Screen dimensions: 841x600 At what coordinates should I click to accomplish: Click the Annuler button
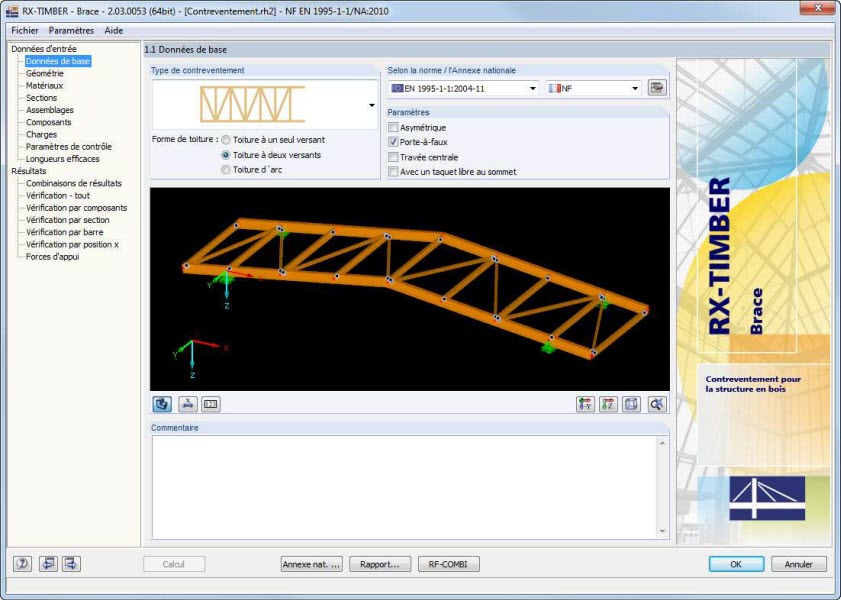799,564
